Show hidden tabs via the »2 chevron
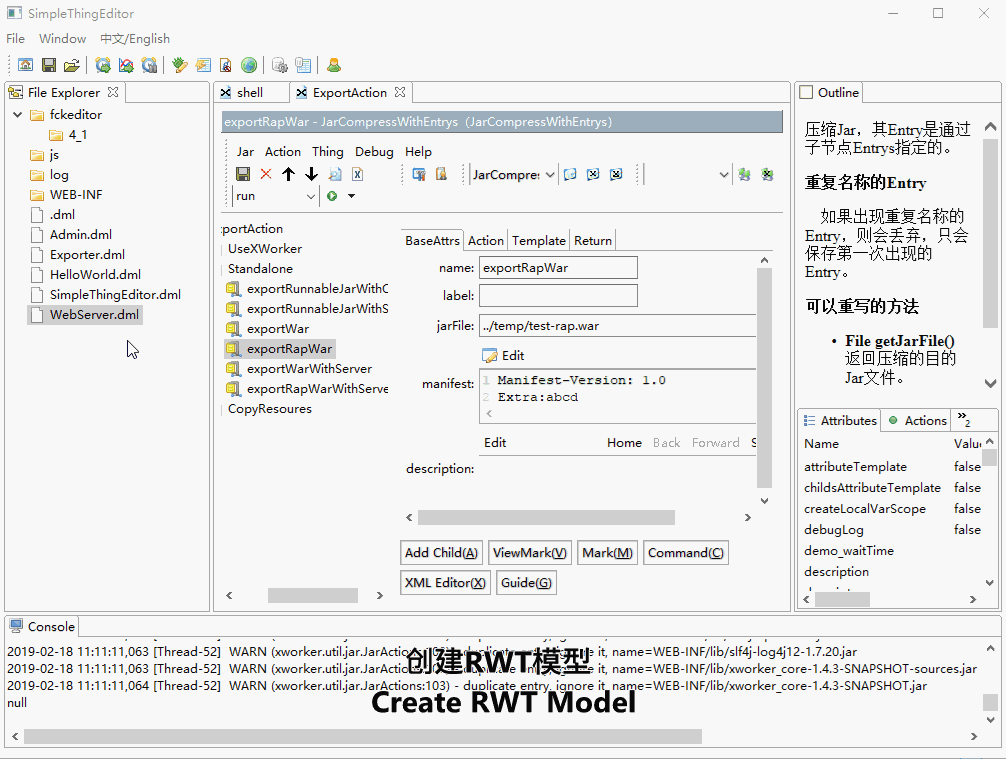This screenshot has height=759, width=1006. point(964,419)
